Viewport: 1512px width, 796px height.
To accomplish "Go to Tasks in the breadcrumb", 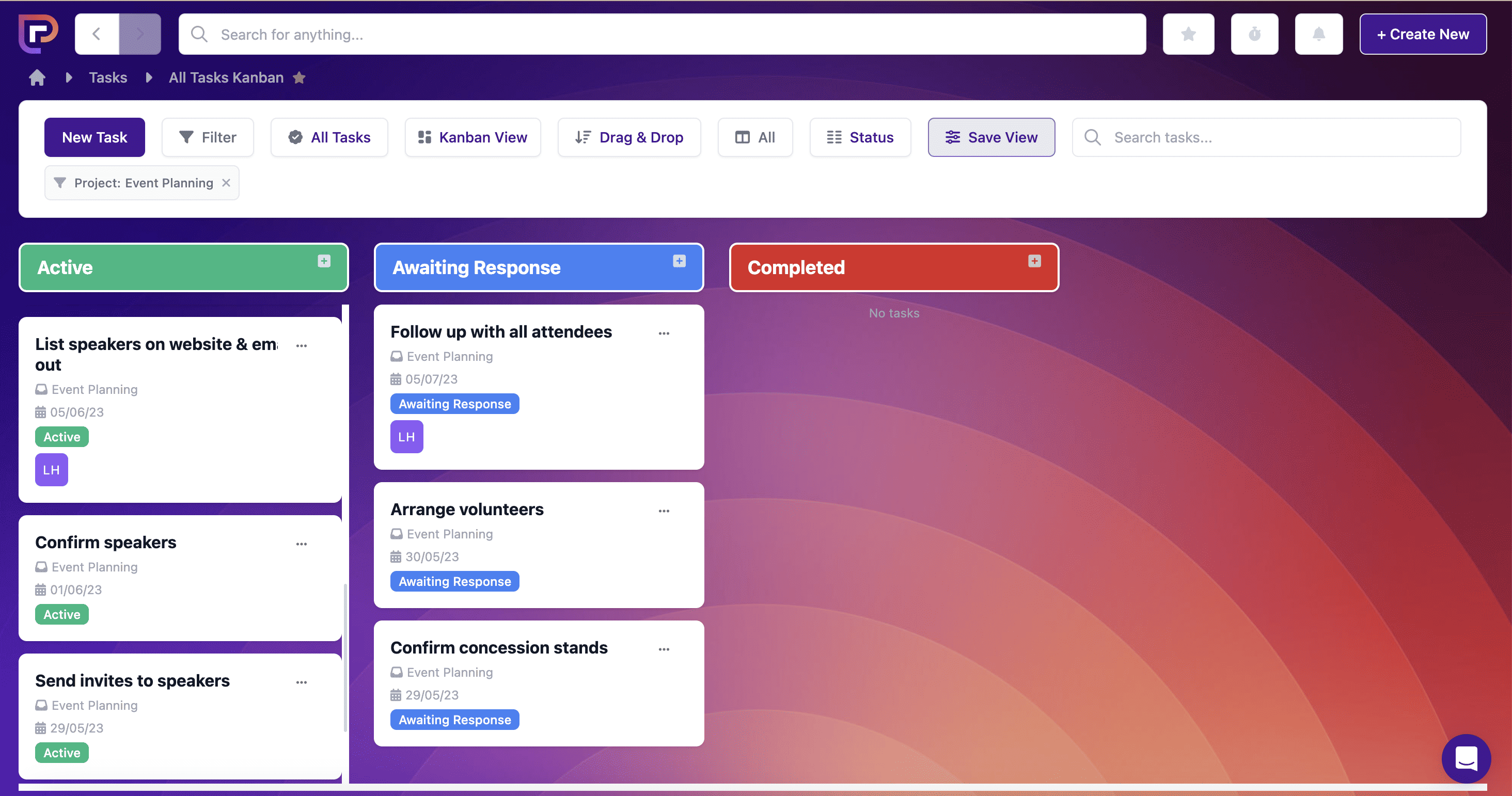I will point(108,77).
